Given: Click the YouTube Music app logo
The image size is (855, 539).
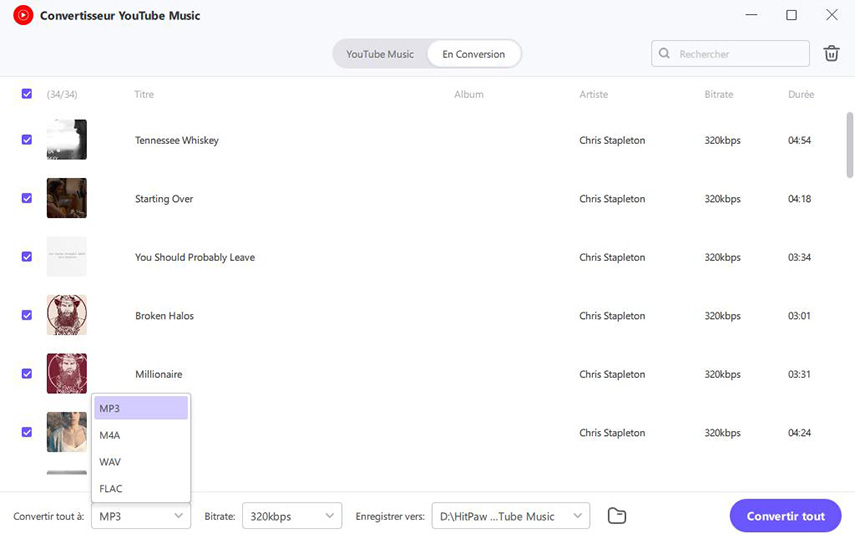Looking at the screenshot, I should pos(23,16).
